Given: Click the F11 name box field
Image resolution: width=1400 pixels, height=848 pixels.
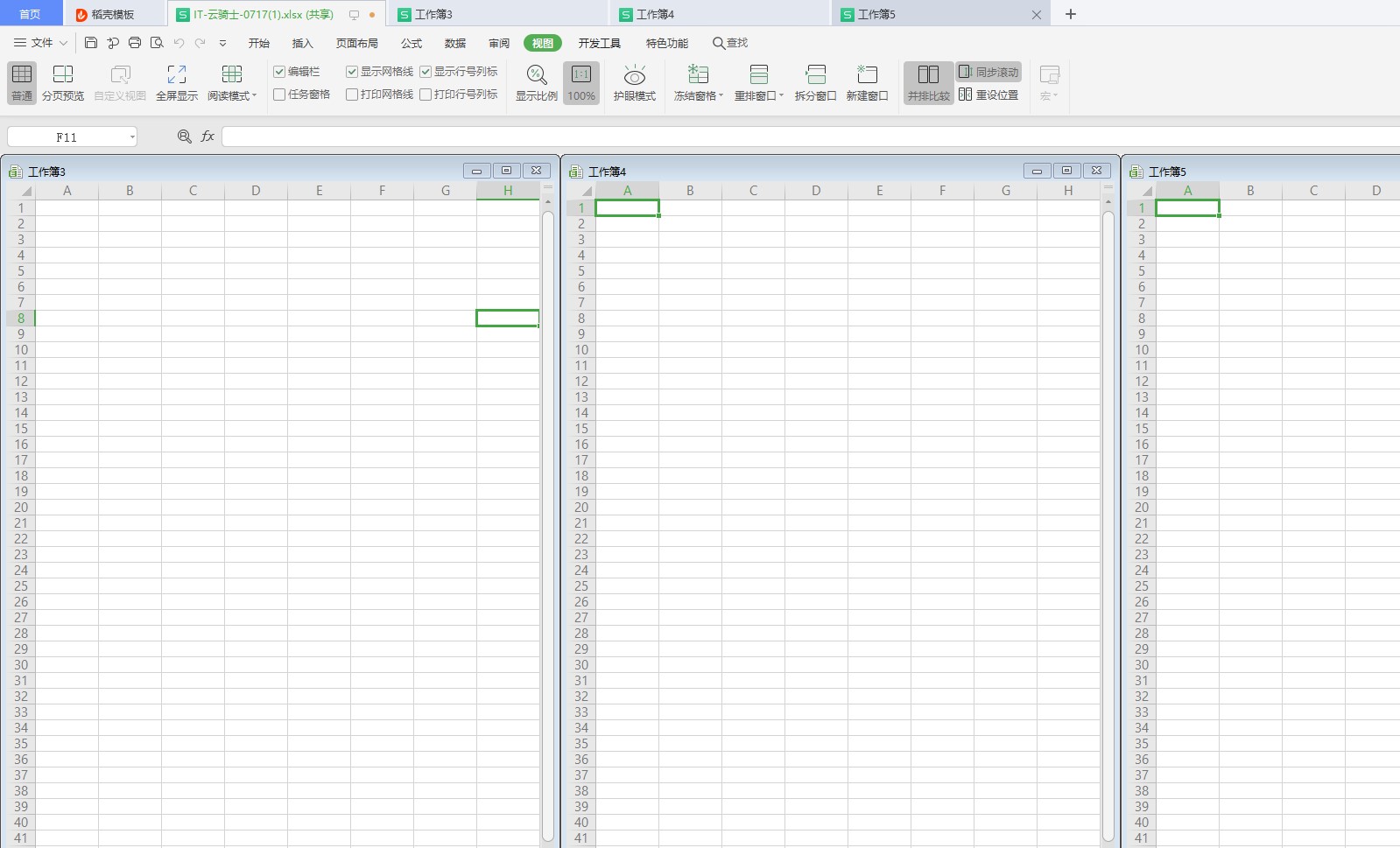Looking at the screenshot, I should point(72,137).
